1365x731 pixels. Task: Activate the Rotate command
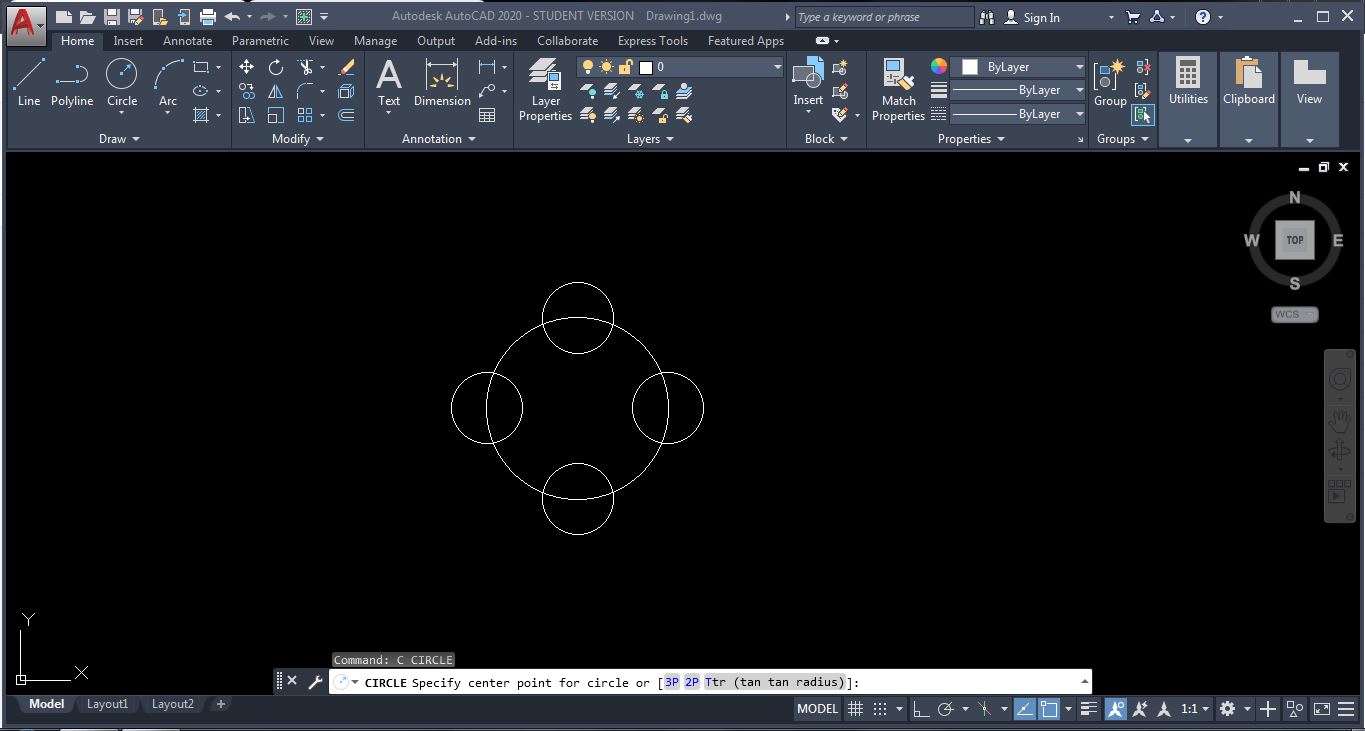tap(276, 67)
